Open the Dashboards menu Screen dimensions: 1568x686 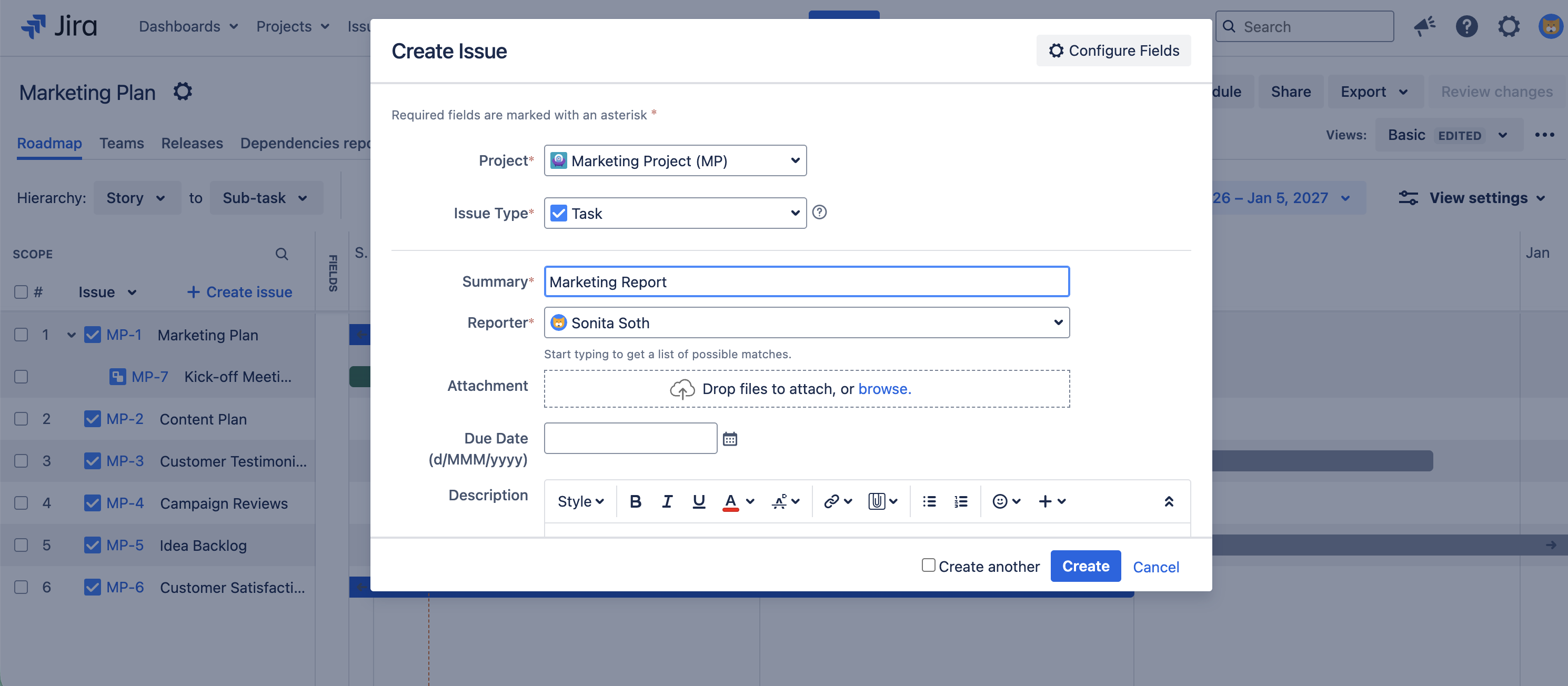tap(188, 27)
